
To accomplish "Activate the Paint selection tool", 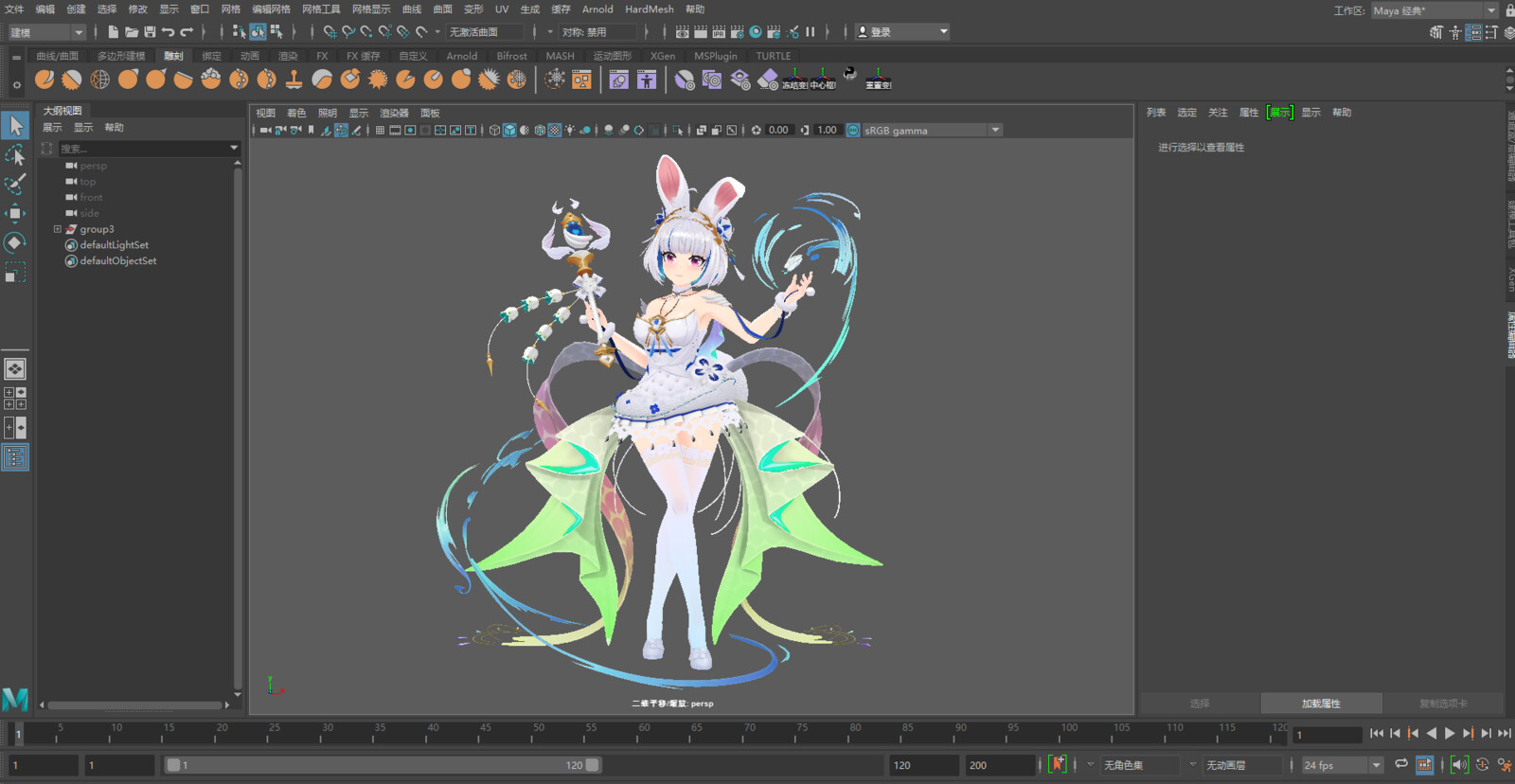I will point(15,184).
